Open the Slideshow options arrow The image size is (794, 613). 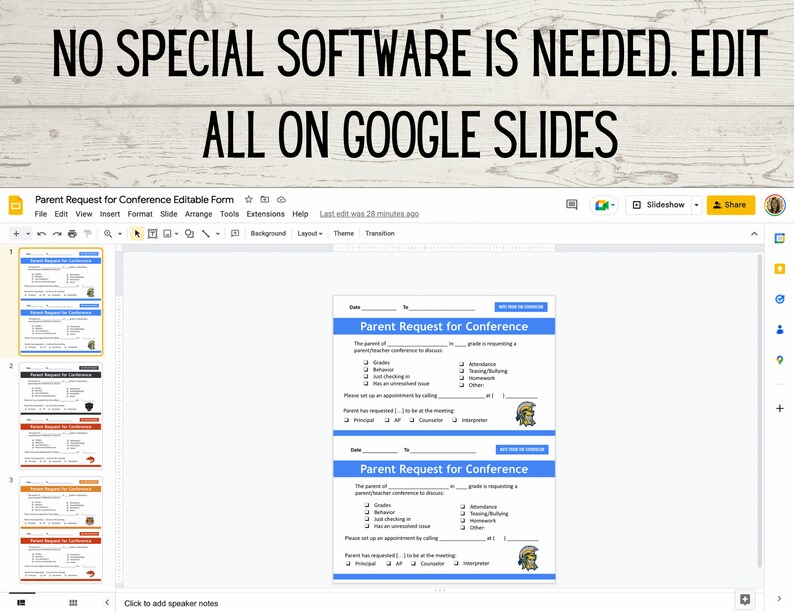[x=696, y=205]
